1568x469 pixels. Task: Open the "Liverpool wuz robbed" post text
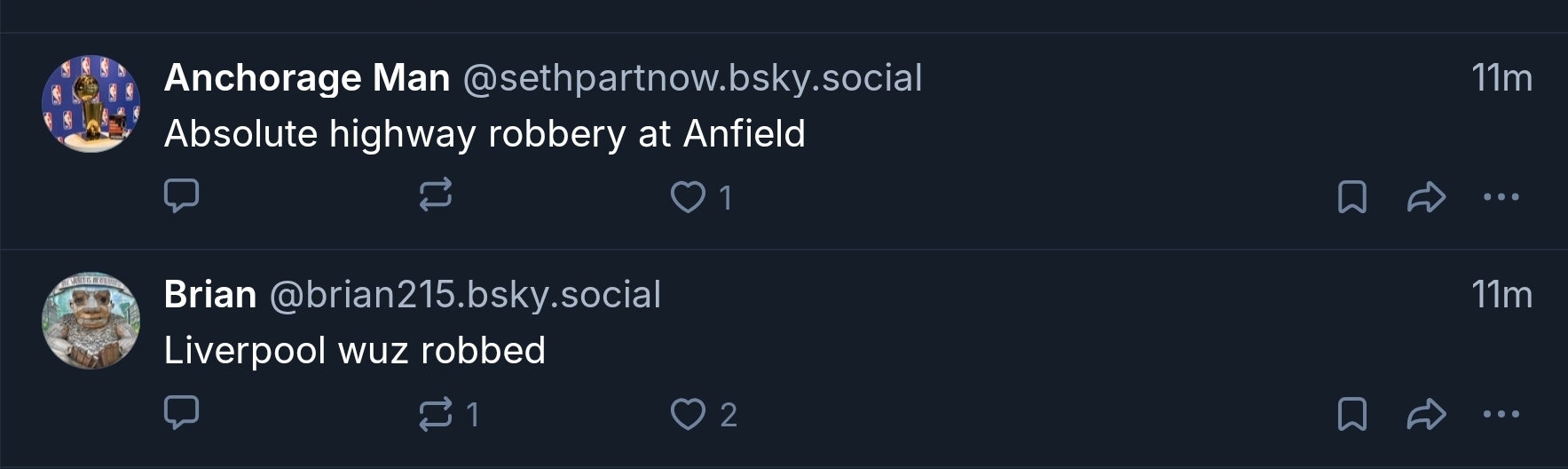[x=355, y=351]
